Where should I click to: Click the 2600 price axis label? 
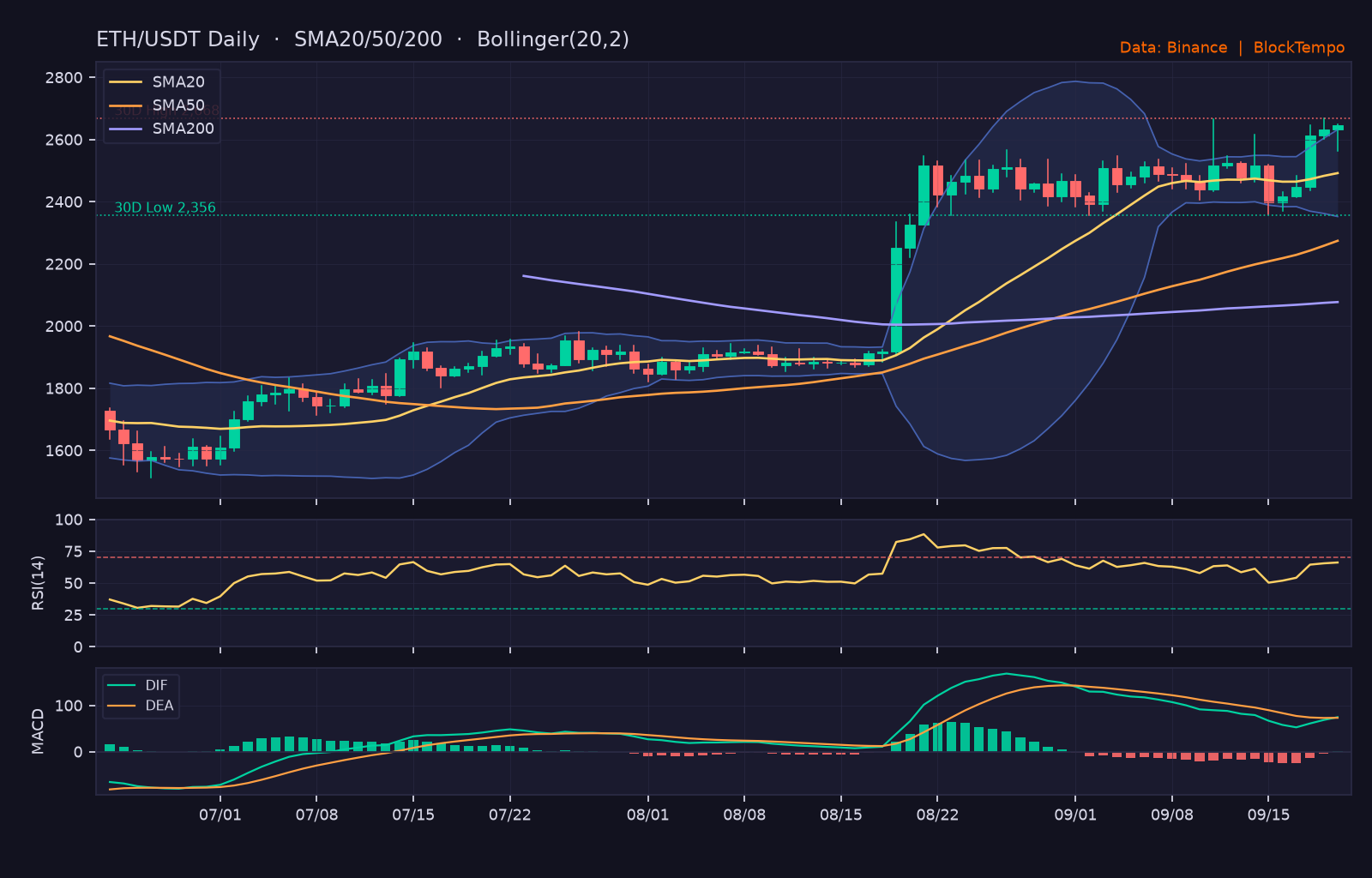pos(64,140)
